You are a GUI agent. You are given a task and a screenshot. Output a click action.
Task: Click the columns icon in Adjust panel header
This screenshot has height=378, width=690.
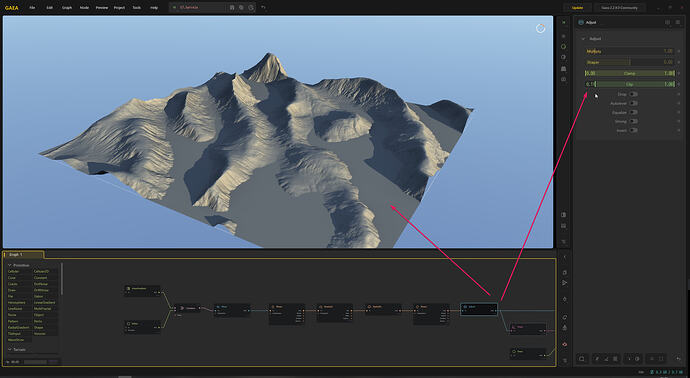click(x=668, y=22)
